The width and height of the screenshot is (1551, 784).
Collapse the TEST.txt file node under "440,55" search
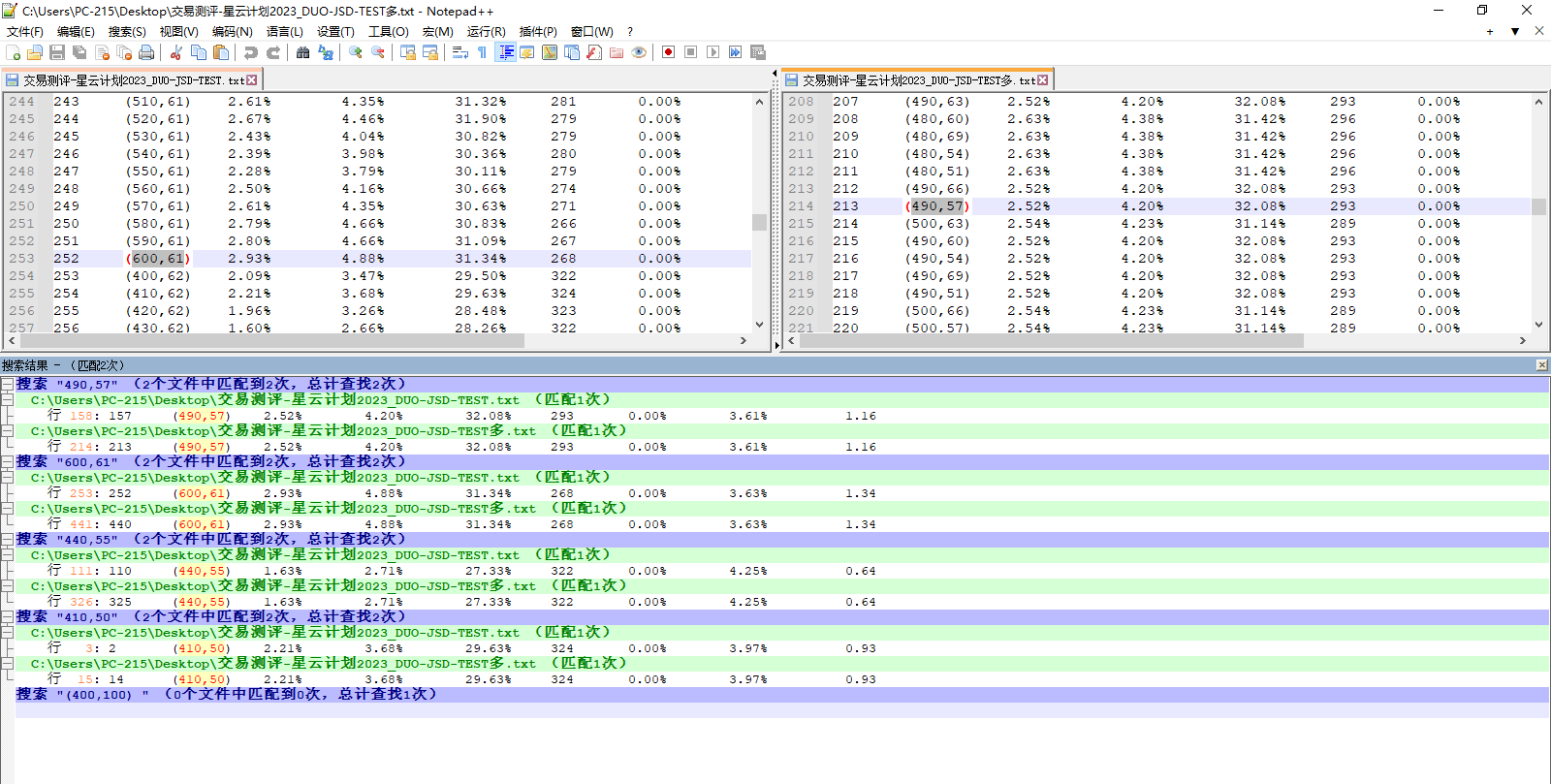tap(7, 555)
